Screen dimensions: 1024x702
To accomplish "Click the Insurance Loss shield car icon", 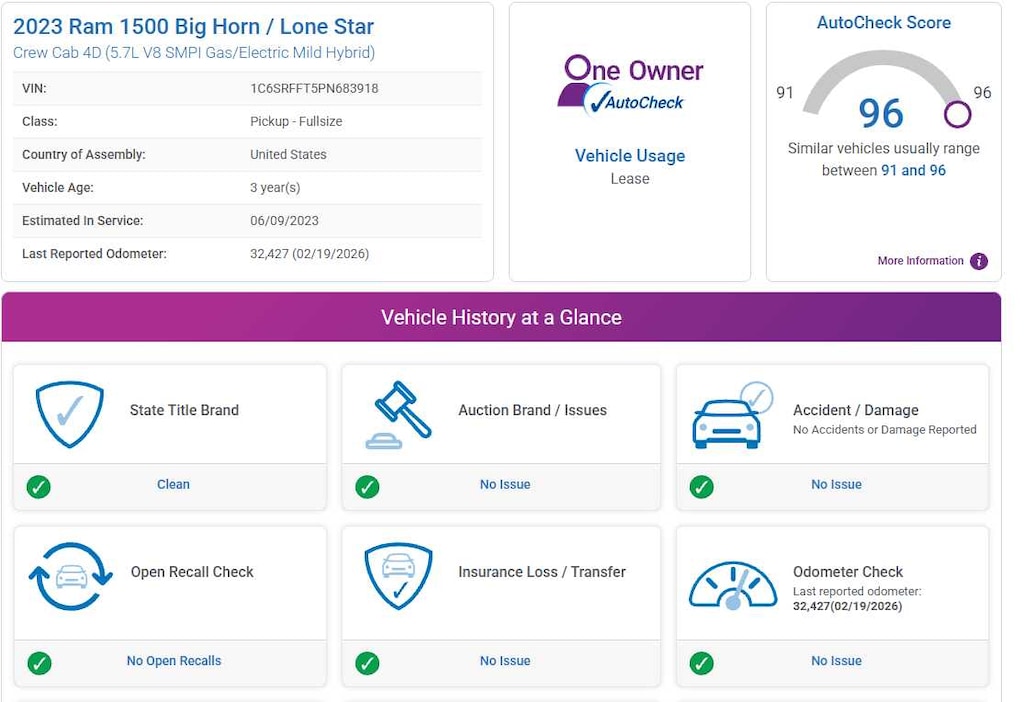I will pos(399,576).
